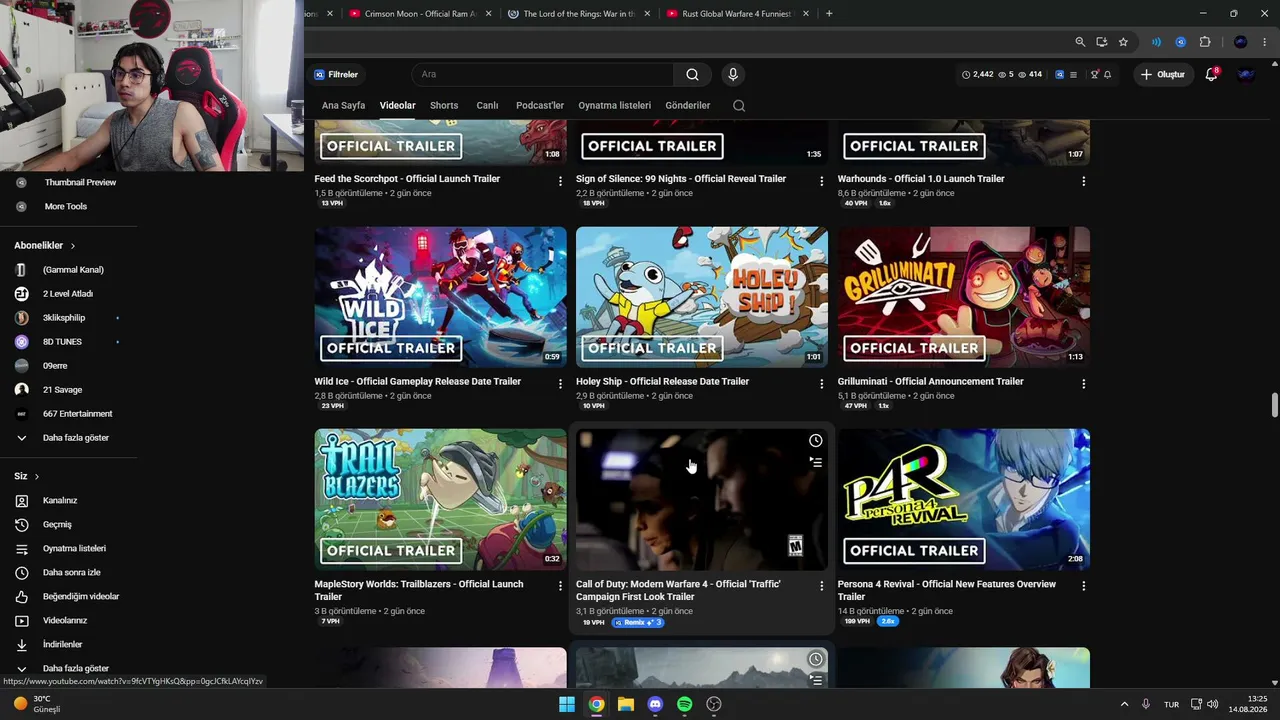Click the small bell icon in stats bar
This screenshot has width=1280, height=720.
tap(1107, 75)
